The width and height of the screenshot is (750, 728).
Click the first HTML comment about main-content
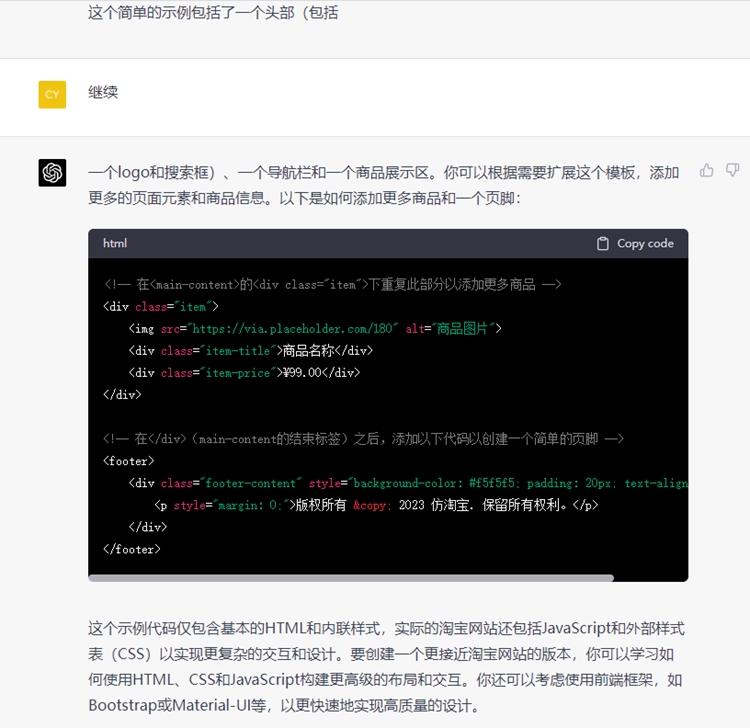pyautogui.click(x=332, y=285)
